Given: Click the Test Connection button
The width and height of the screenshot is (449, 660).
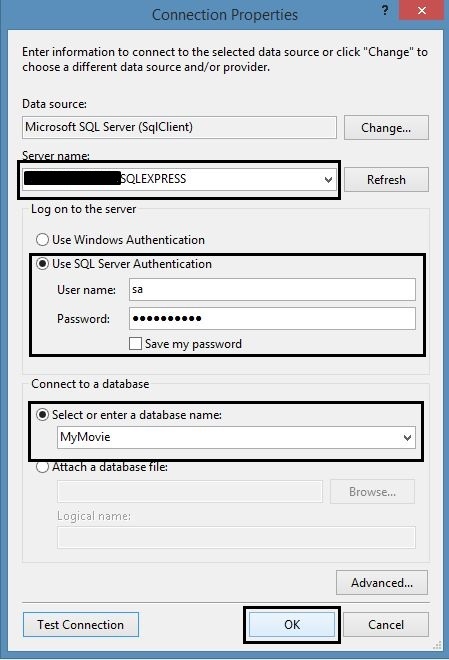Looking at the screenshot, I should click(x=81, y=625).
